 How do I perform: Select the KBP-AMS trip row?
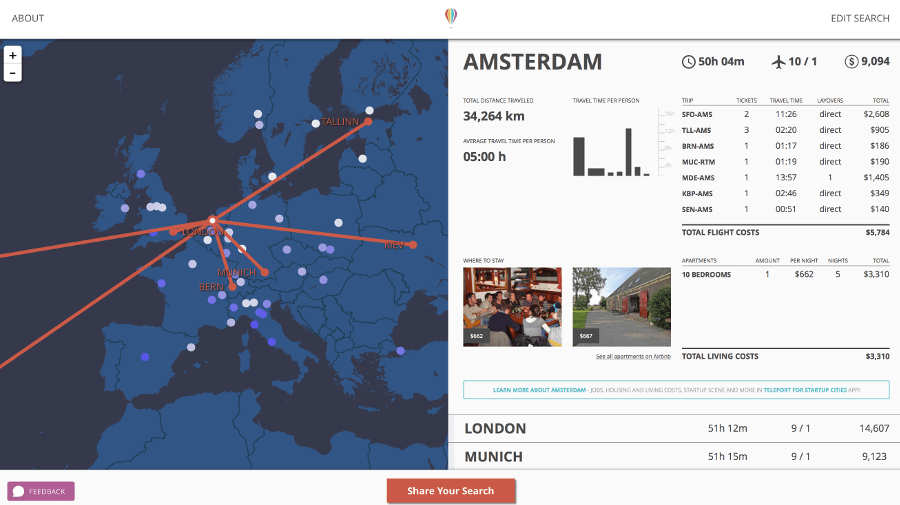785,193
